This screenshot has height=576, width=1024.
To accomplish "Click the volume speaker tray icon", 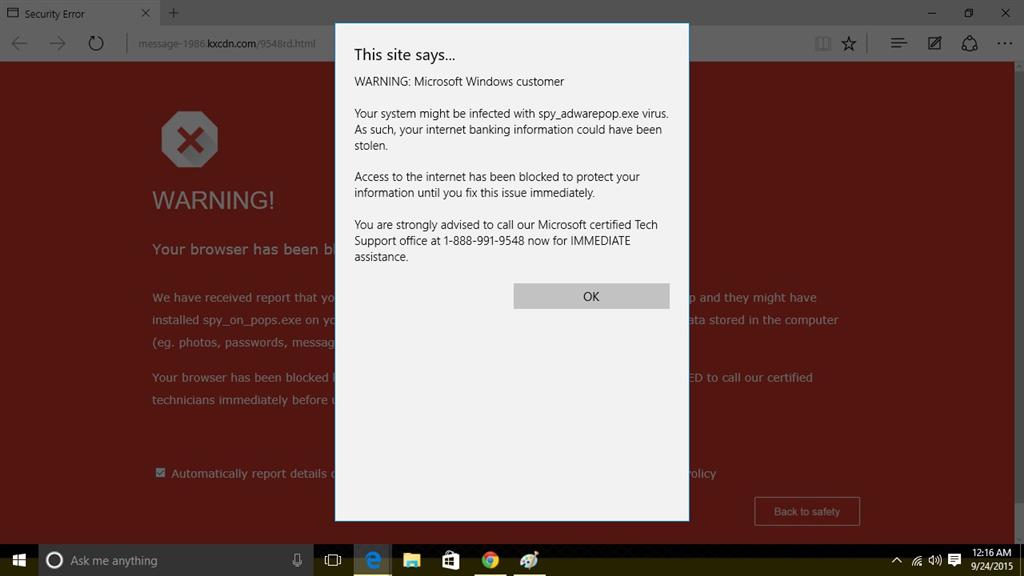I will [935, 560].
